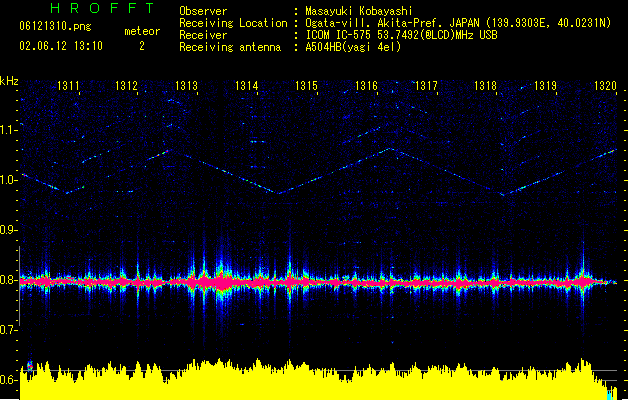Click the 1320 time axis marker
This screenshot has height=400, width=629.
[x=605, y=85]
